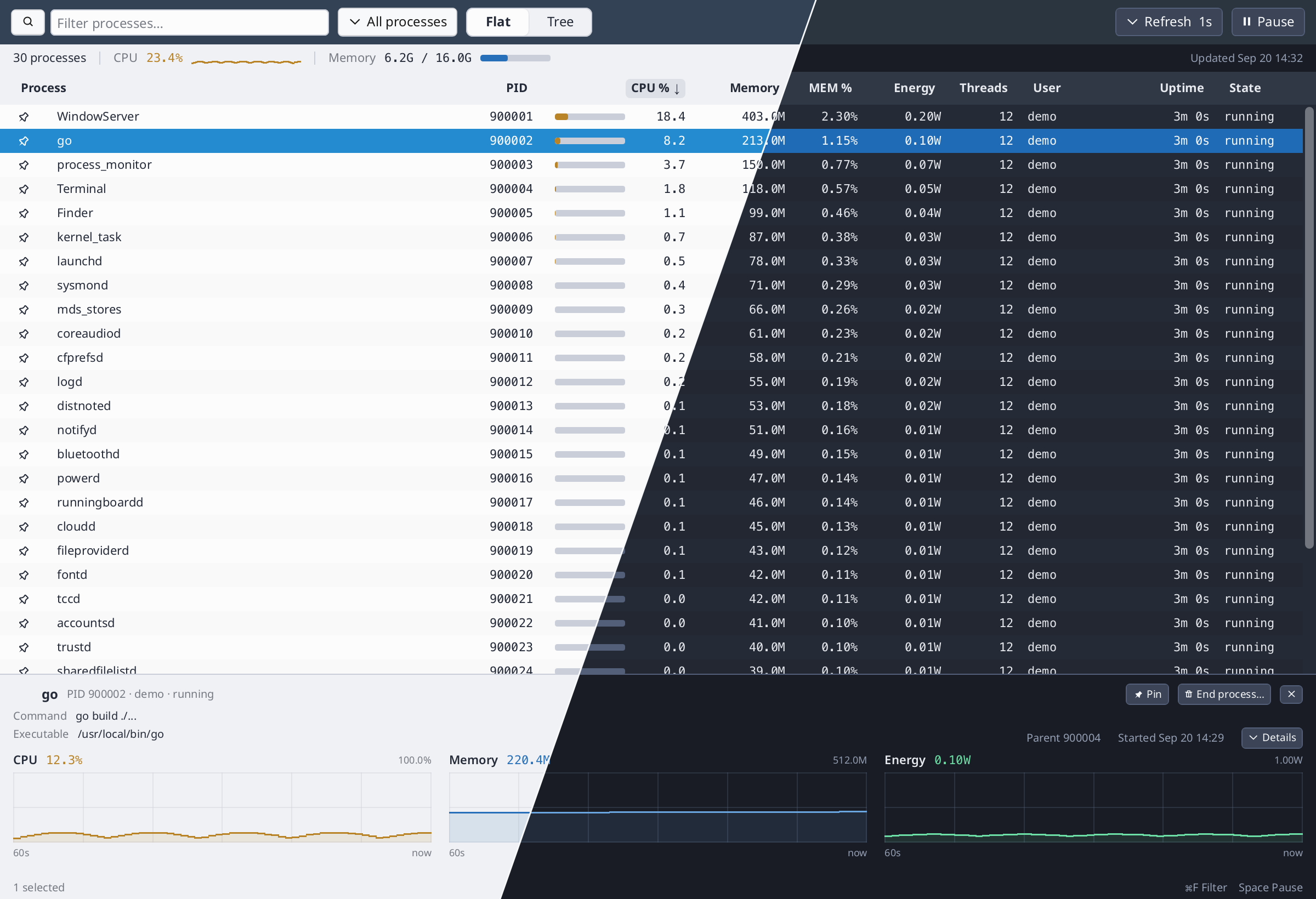This screenshot has height=899, width=1316.
Task: Pin the trustd process
Action: click(x=24, y=647)
